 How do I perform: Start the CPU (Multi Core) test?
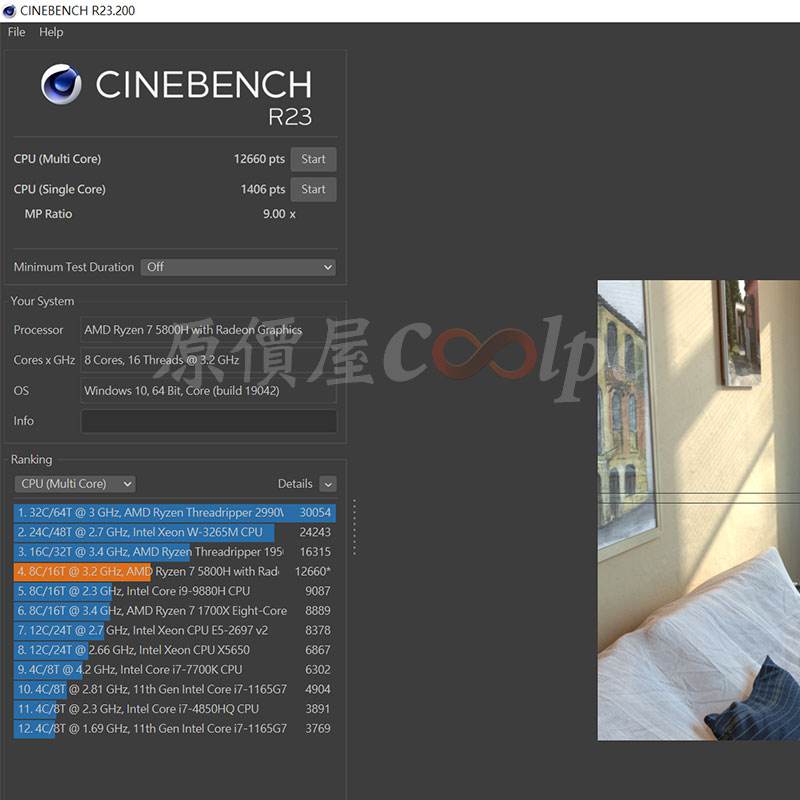coord(313,159)
